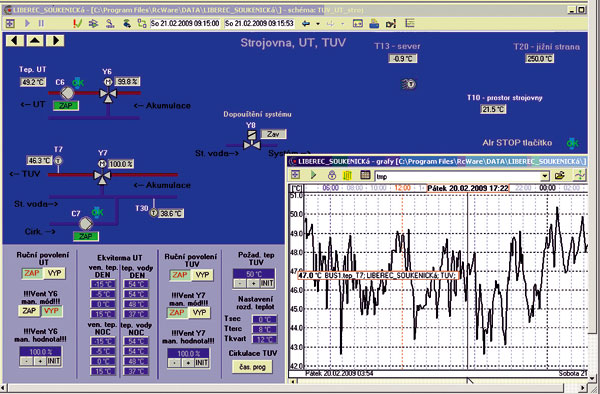Click the blue back arrow in the schema toolbar
Viewport: 600px width, 394px height.
[305, 24]
